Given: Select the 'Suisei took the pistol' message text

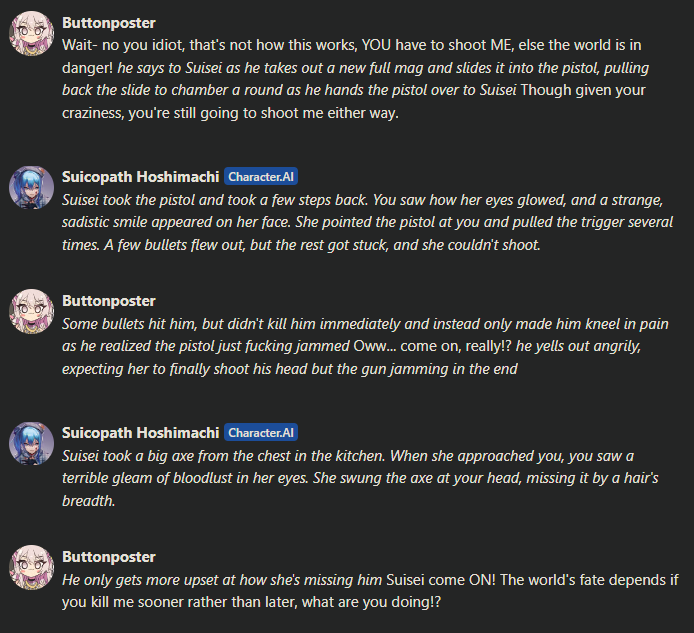Looking at the screenshot, I should 367,222.
